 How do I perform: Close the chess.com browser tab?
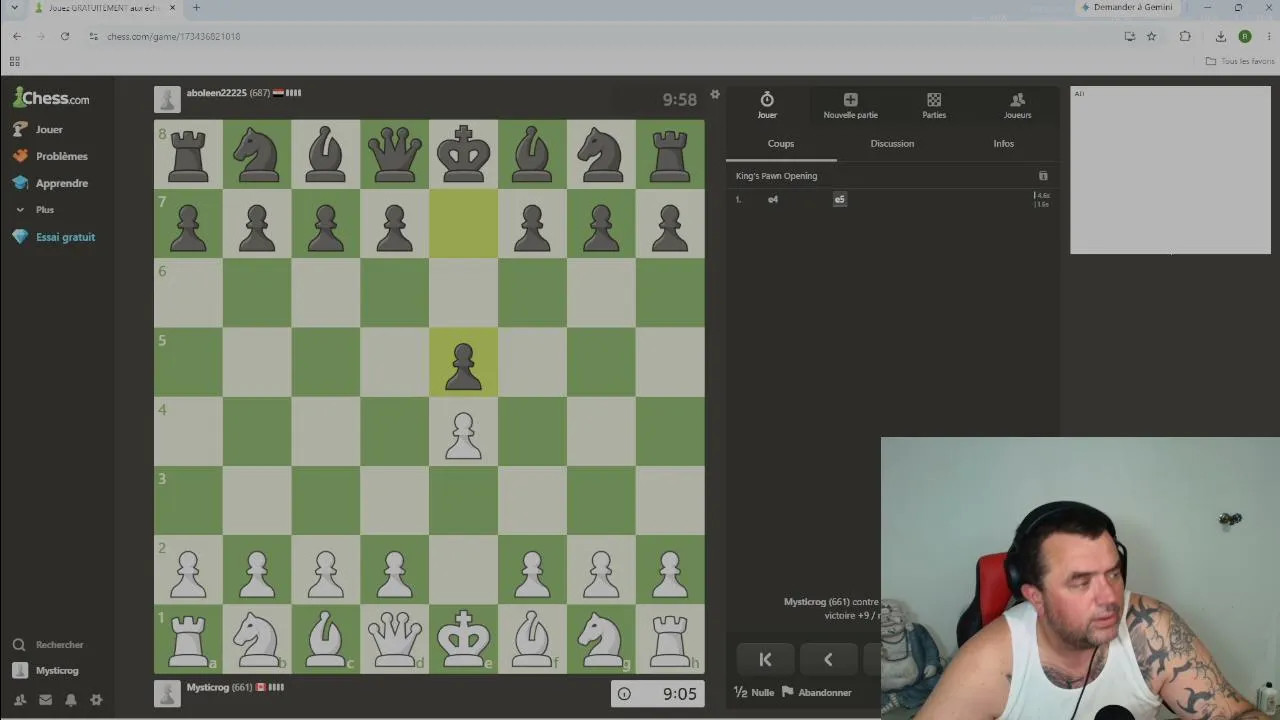click(x=171, y=8)
